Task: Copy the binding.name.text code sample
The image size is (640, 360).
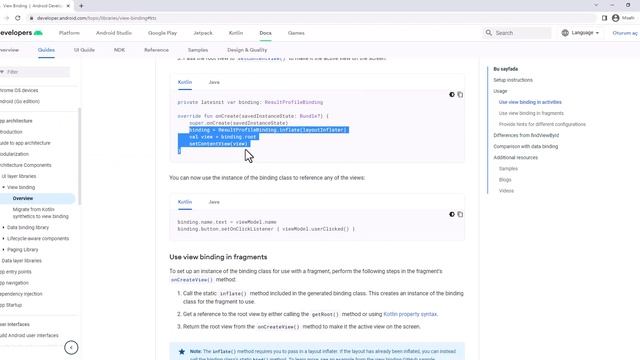Action: (460, 214)
